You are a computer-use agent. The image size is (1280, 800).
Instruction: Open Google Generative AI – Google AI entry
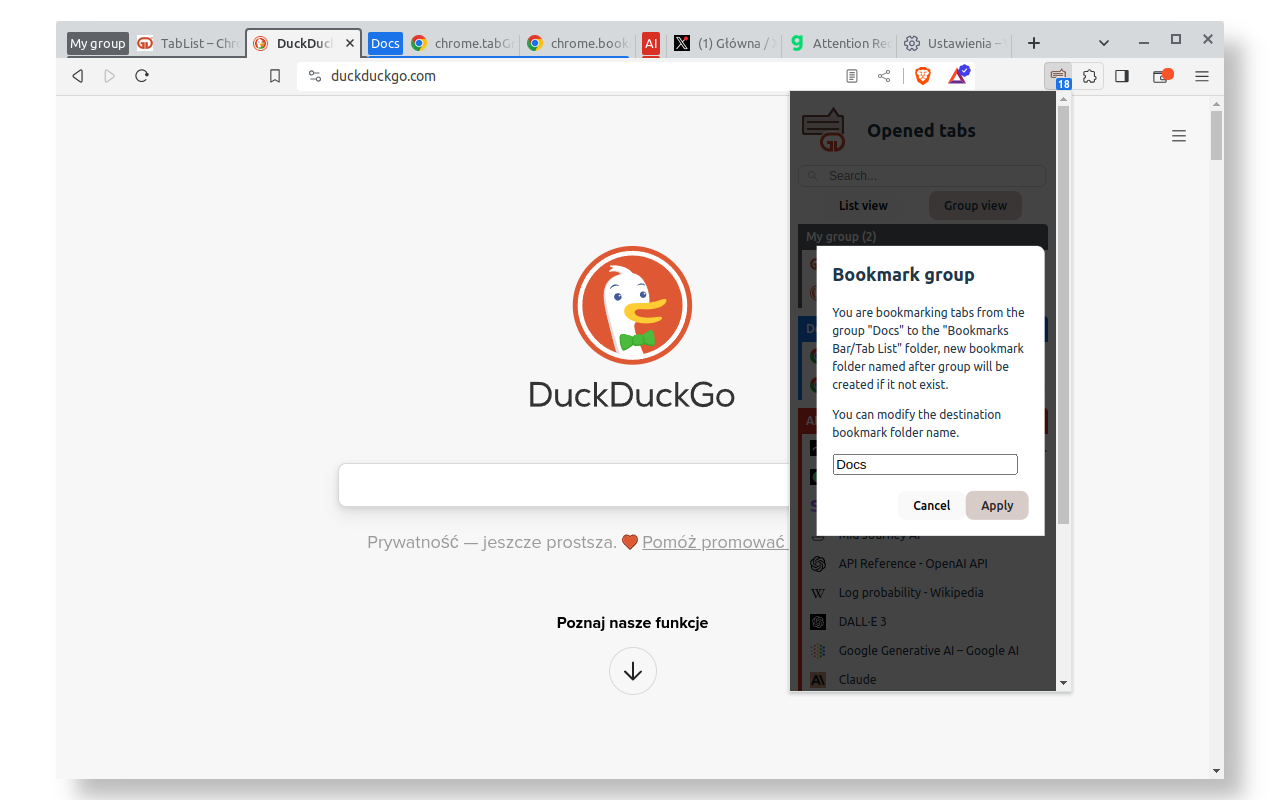click(929, 650)
